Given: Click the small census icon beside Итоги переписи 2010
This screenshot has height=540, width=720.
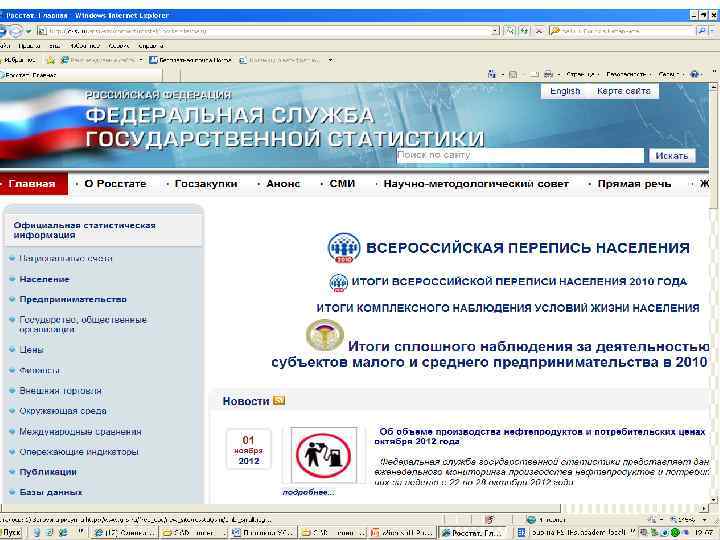Looking at the screenshot, I should [338, 282].
